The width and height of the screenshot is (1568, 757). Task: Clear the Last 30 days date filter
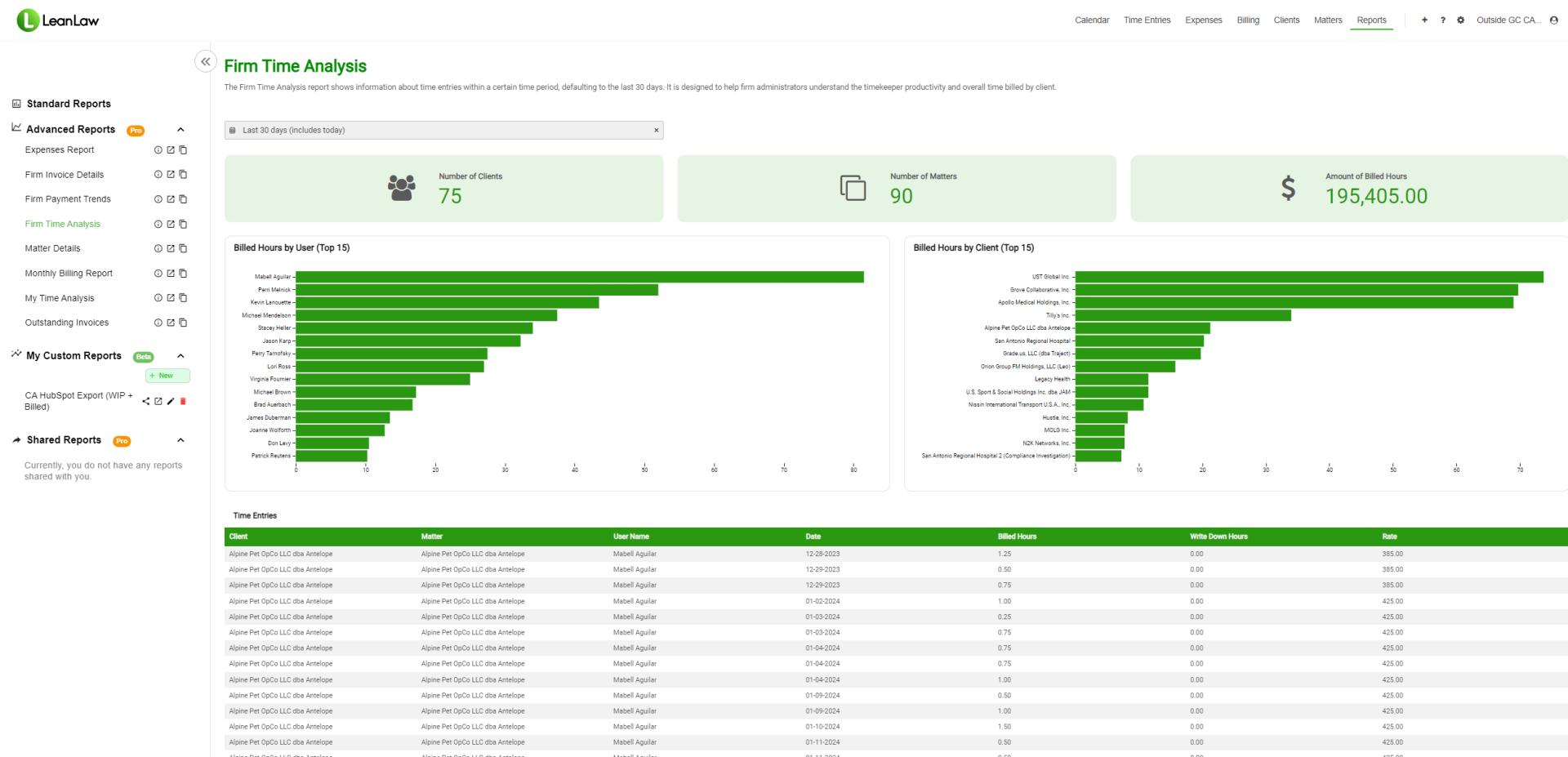click(655, 130)
